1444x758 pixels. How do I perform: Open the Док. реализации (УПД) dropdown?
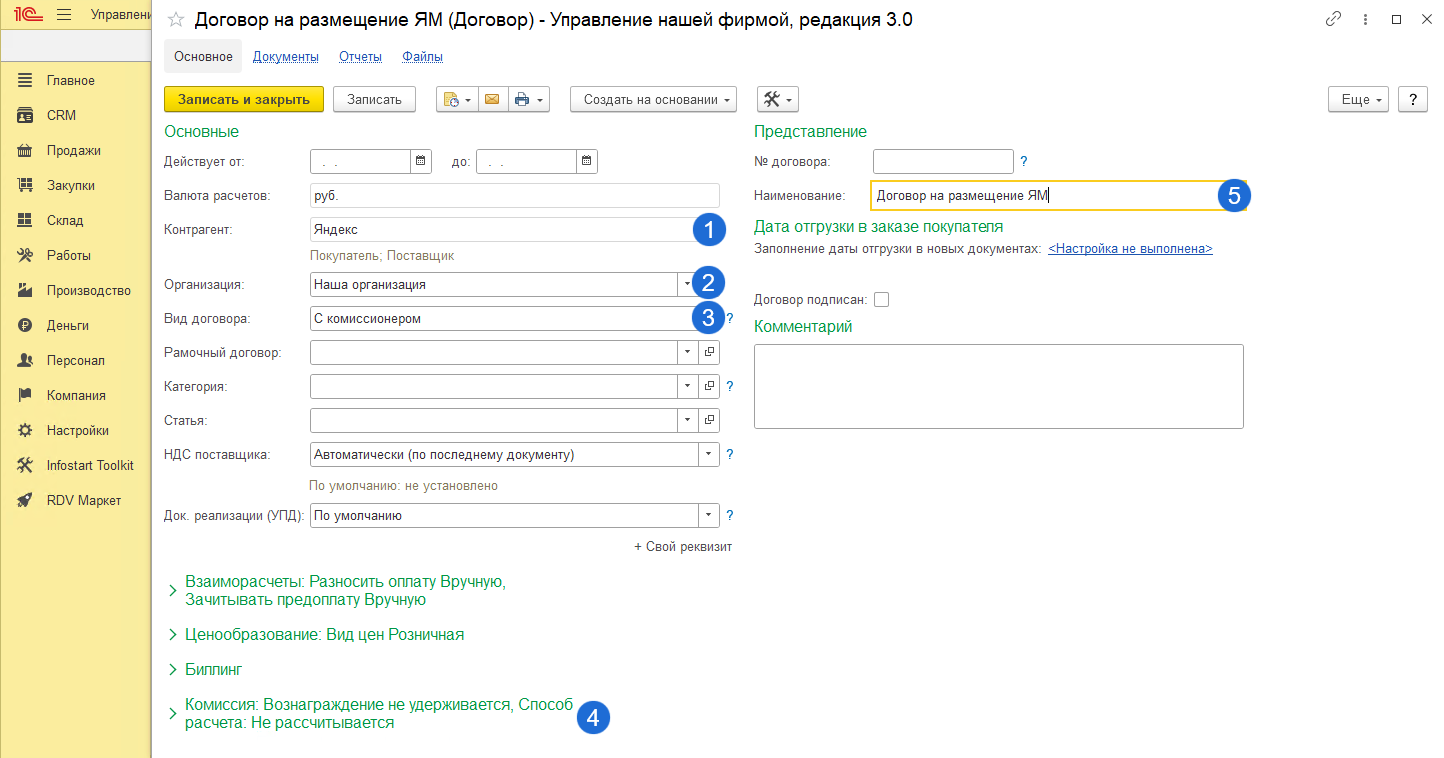[709, 516]
